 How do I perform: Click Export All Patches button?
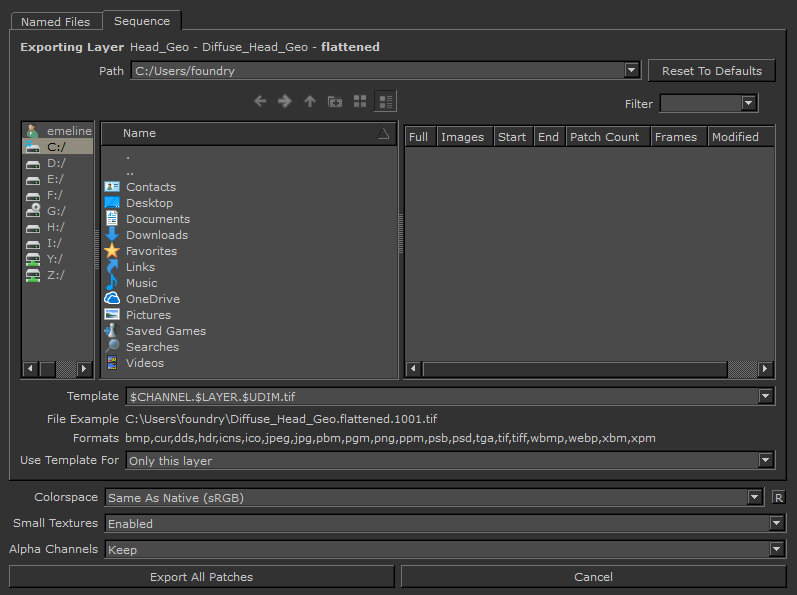point(201,577)
